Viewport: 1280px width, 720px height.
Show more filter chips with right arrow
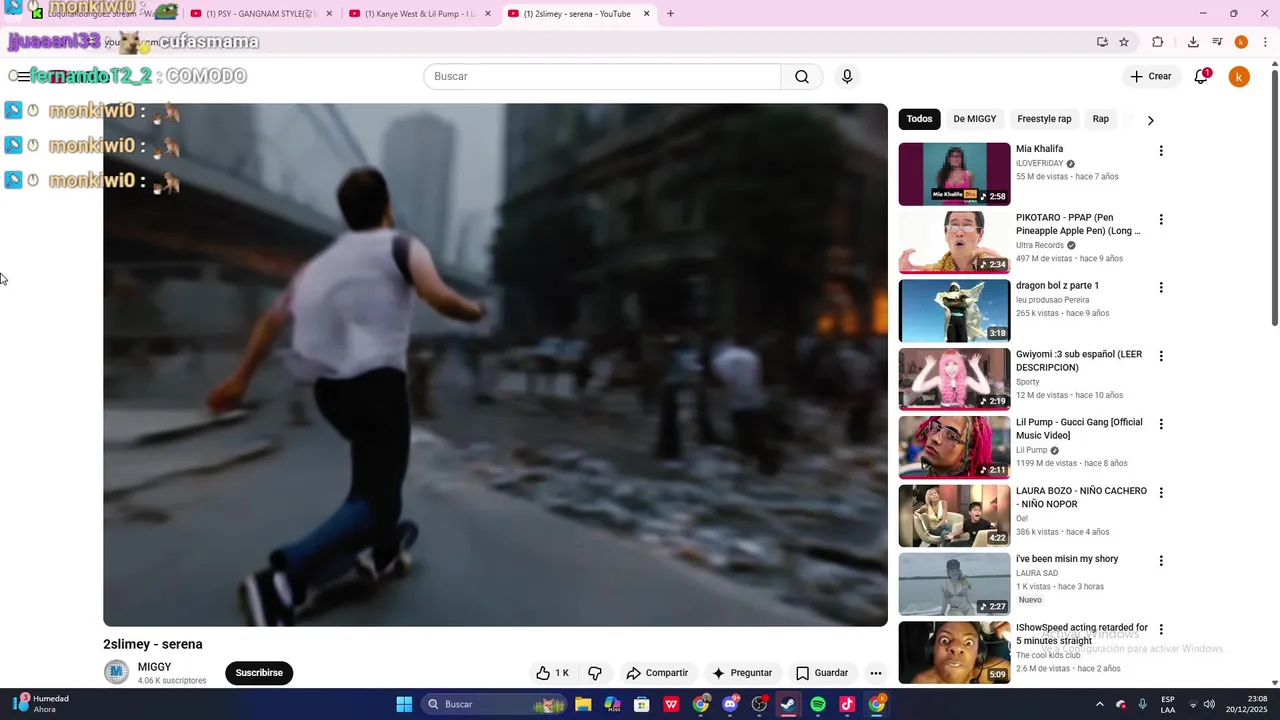pos(1150,120)
